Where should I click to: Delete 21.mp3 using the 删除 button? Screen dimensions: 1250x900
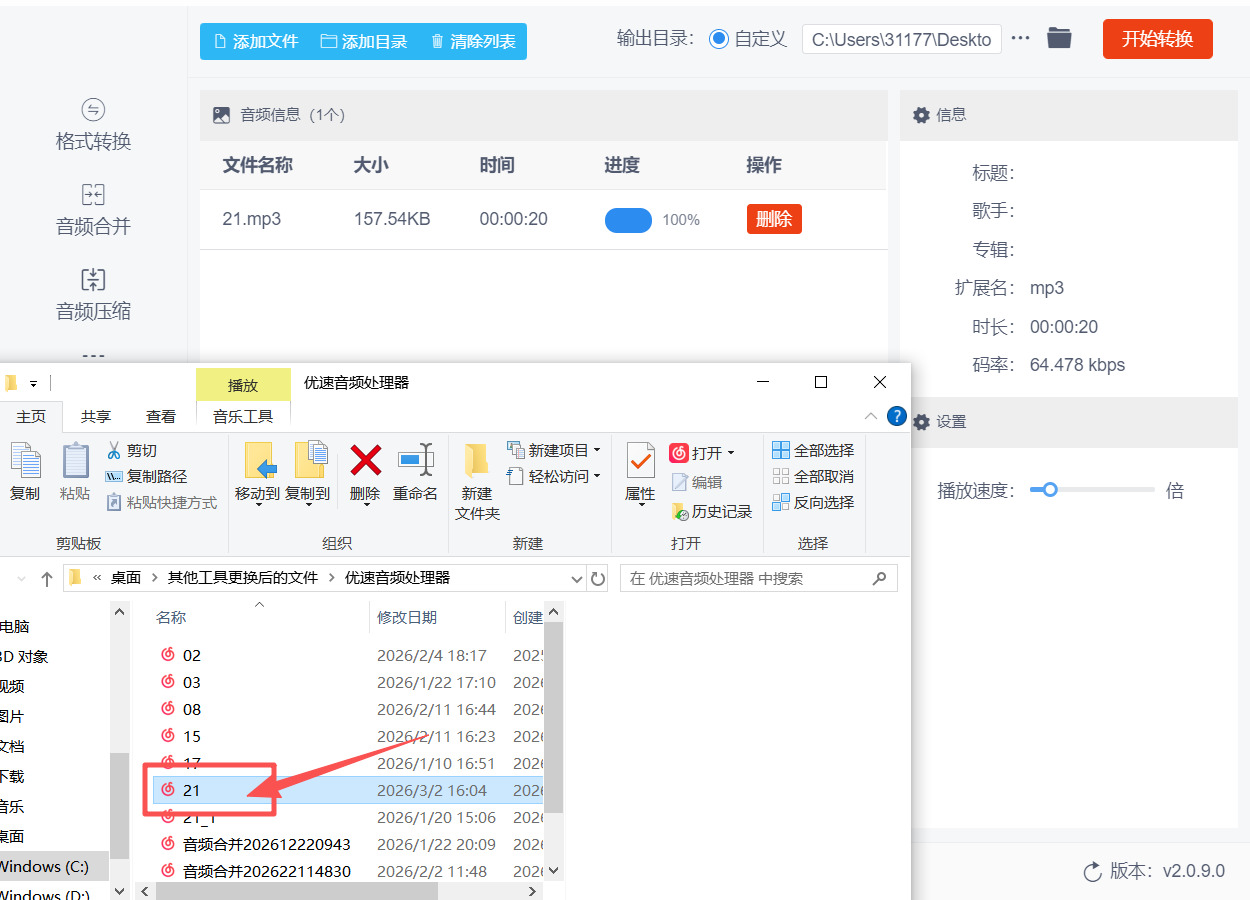click(773, 218)
